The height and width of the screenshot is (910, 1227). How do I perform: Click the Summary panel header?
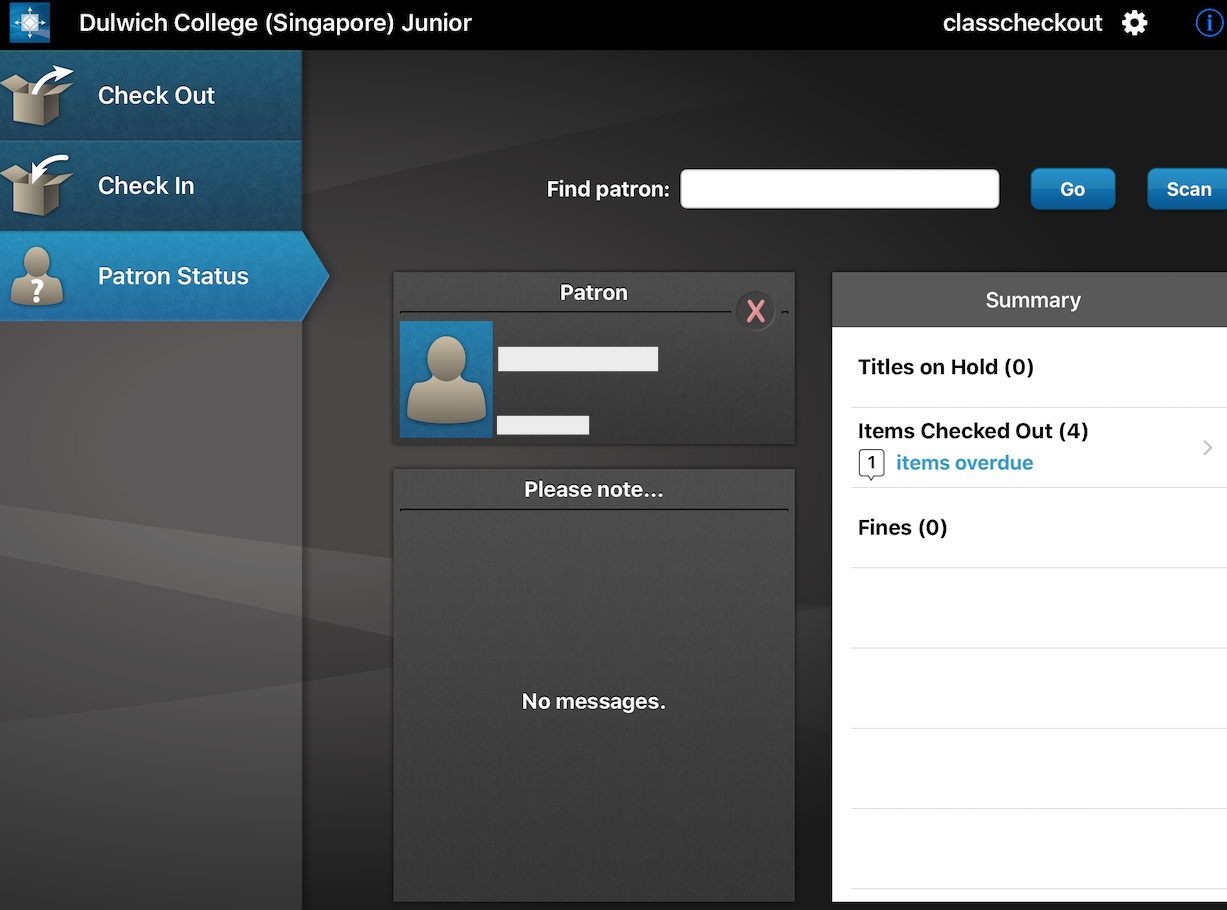point(1030,300)
